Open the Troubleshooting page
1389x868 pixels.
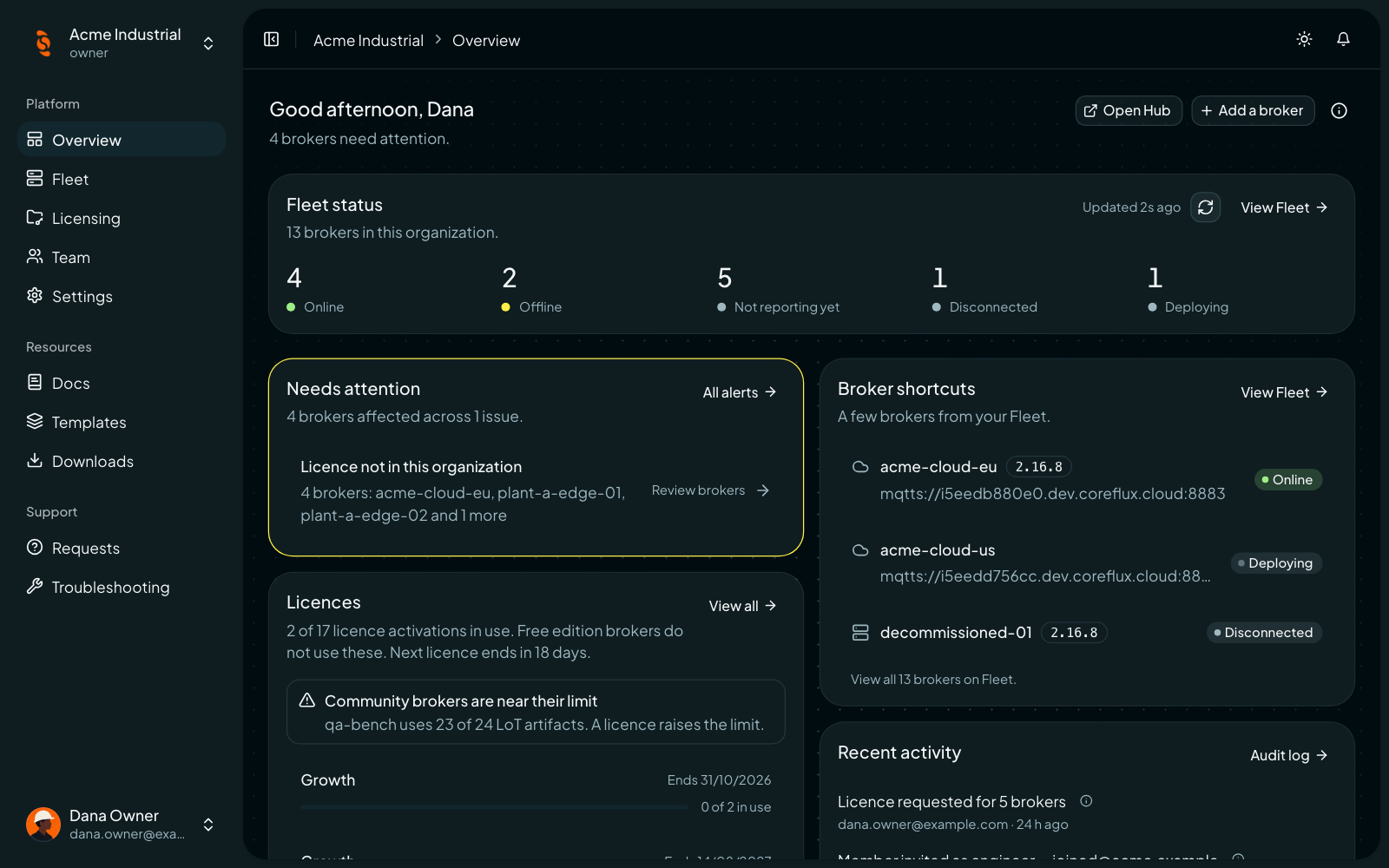[122, 587]
